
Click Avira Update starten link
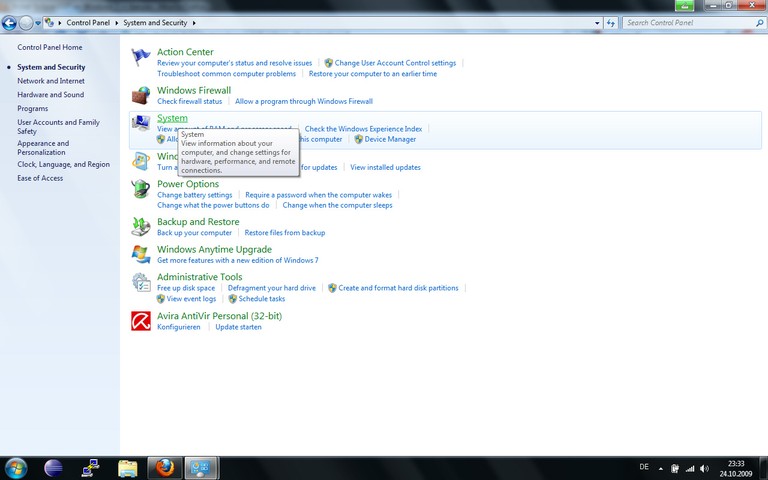point(239,327)
